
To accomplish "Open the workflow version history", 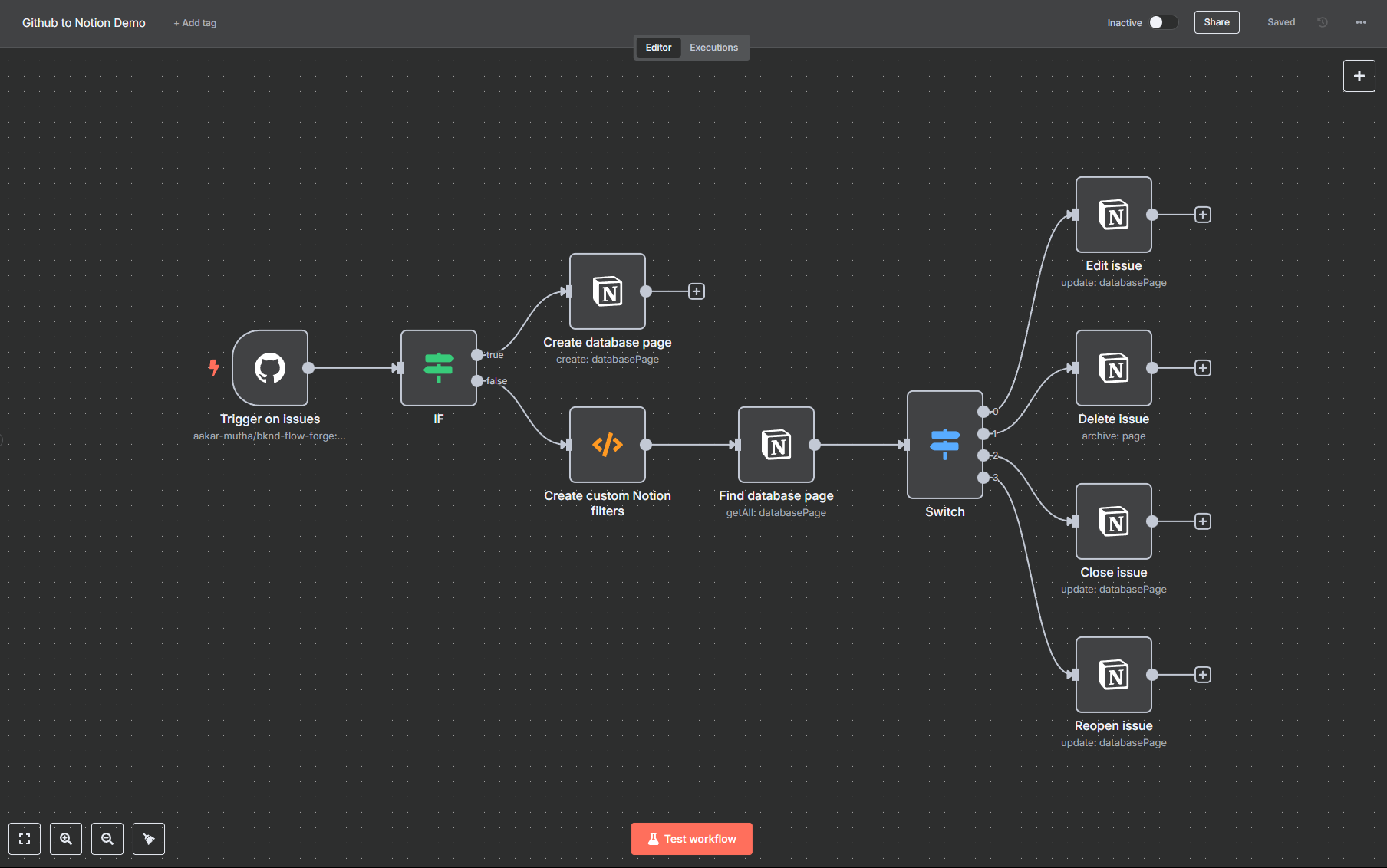I will point(1322,22).
